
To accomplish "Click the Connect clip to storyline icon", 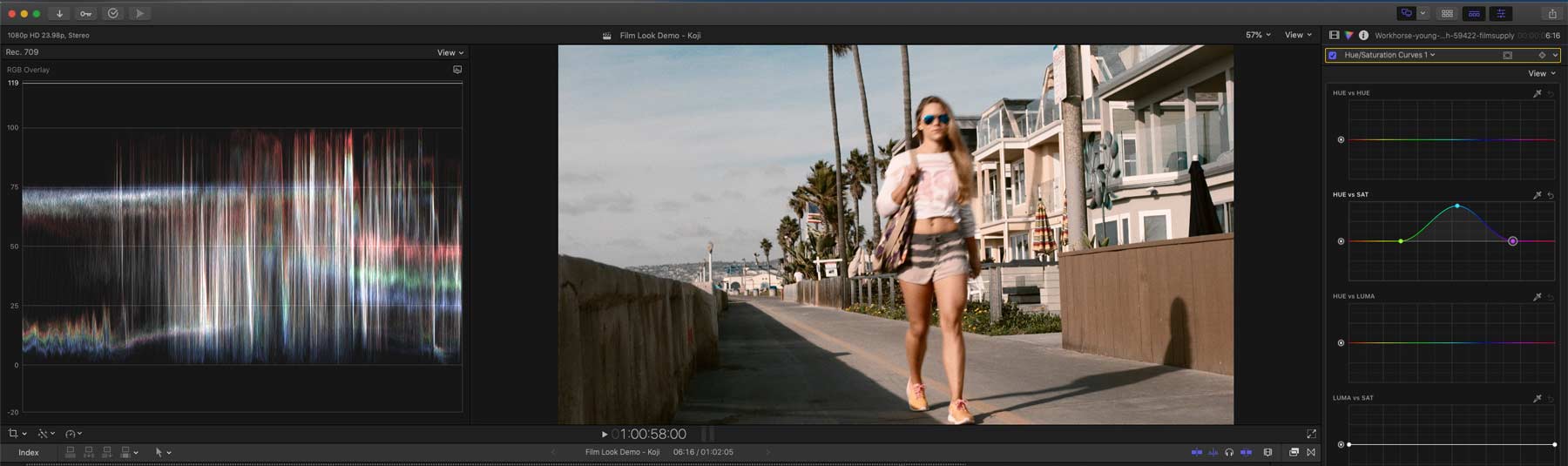I will coord(71,453).
